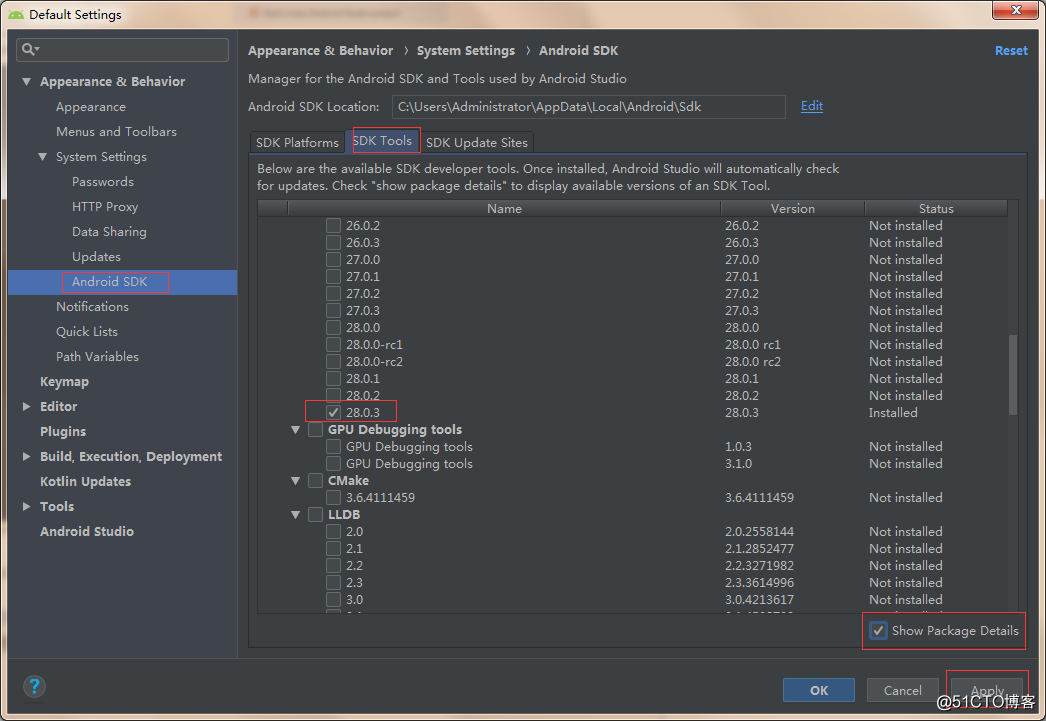Sort packages by Name column header
This screenshot has height=721, width=1046.
504,208
